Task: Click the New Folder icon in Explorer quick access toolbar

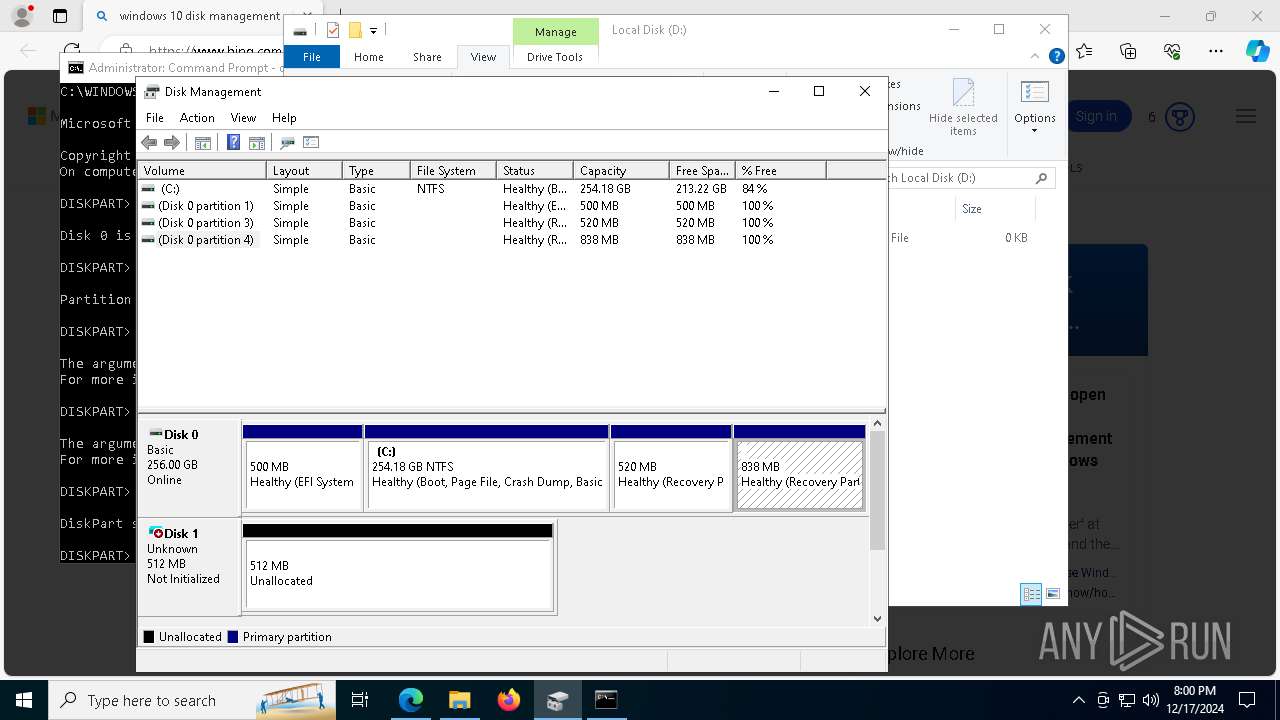Action: pos(355,30)
